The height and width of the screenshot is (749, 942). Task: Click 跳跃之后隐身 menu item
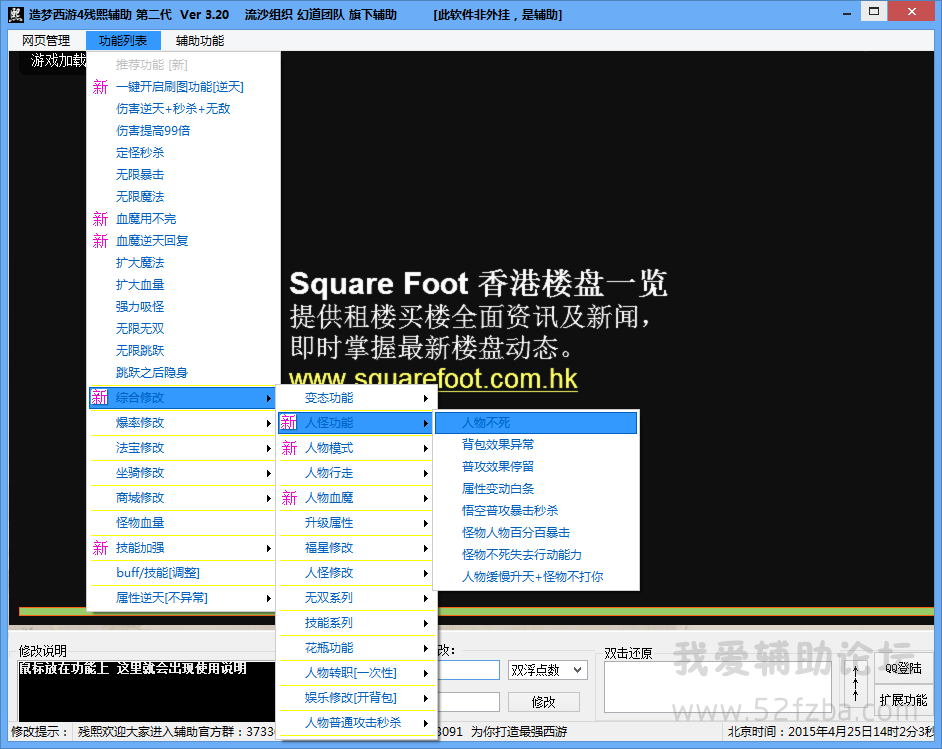pyautogui.click(x=182, y=373)
